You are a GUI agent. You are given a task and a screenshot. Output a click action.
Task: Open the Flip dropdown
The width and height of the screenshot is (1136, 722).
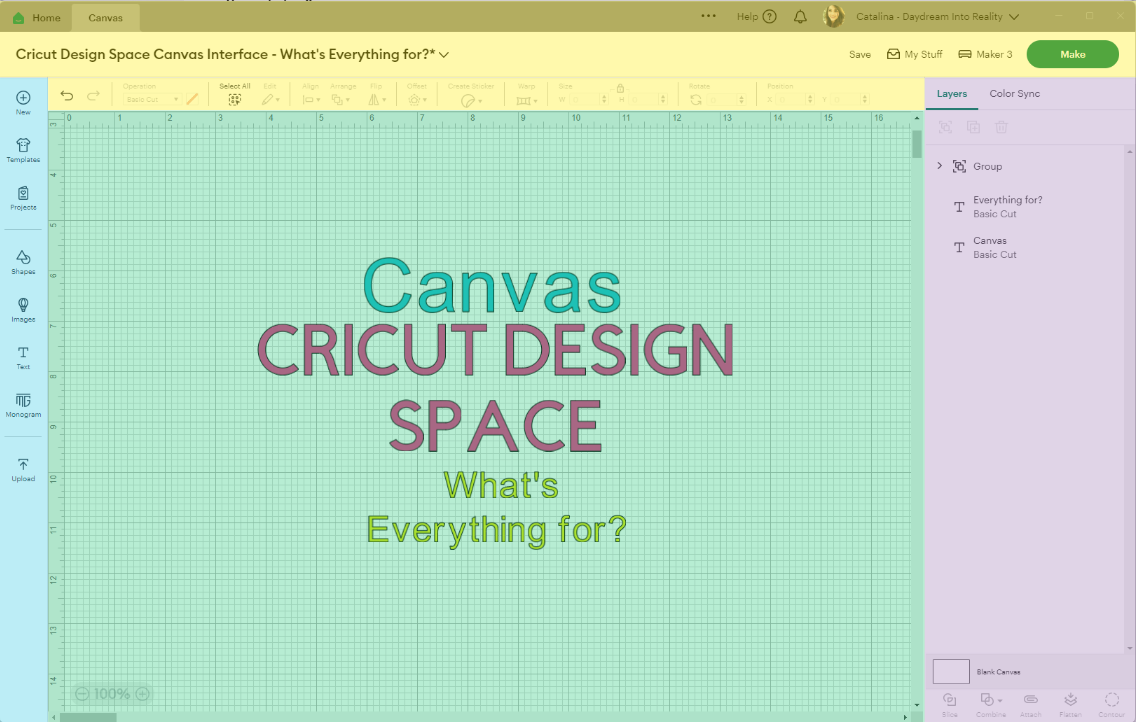click(377, 100)
